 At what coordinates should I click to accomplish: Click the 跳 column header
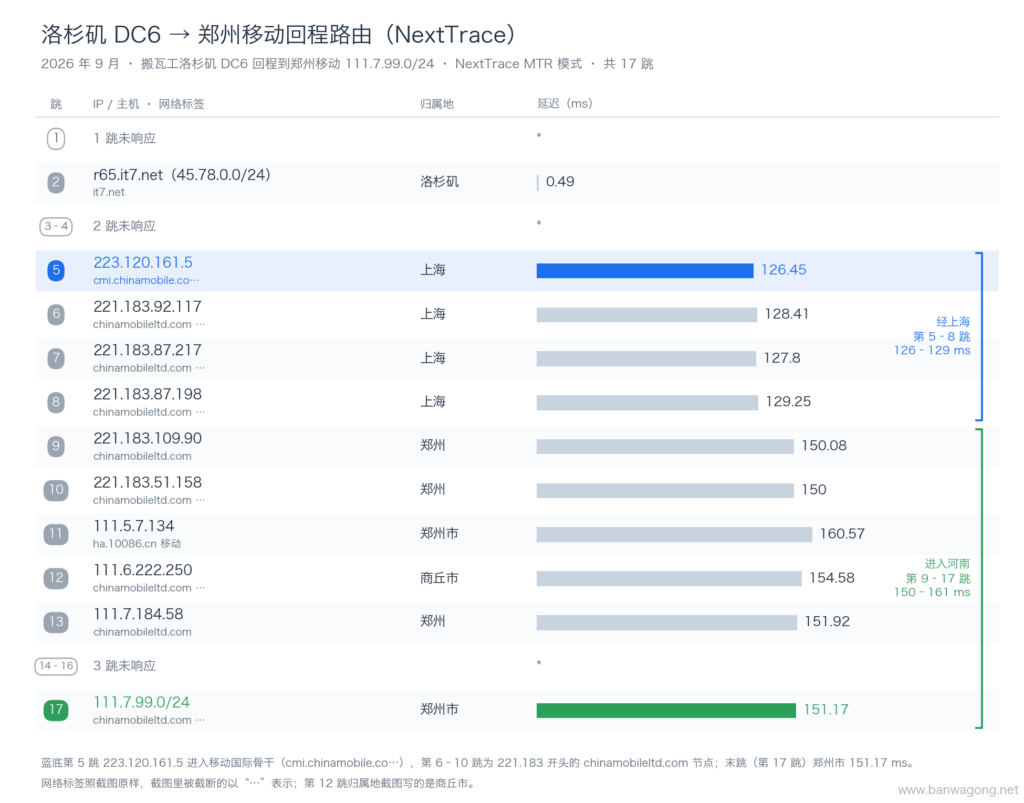click(56, 104)
